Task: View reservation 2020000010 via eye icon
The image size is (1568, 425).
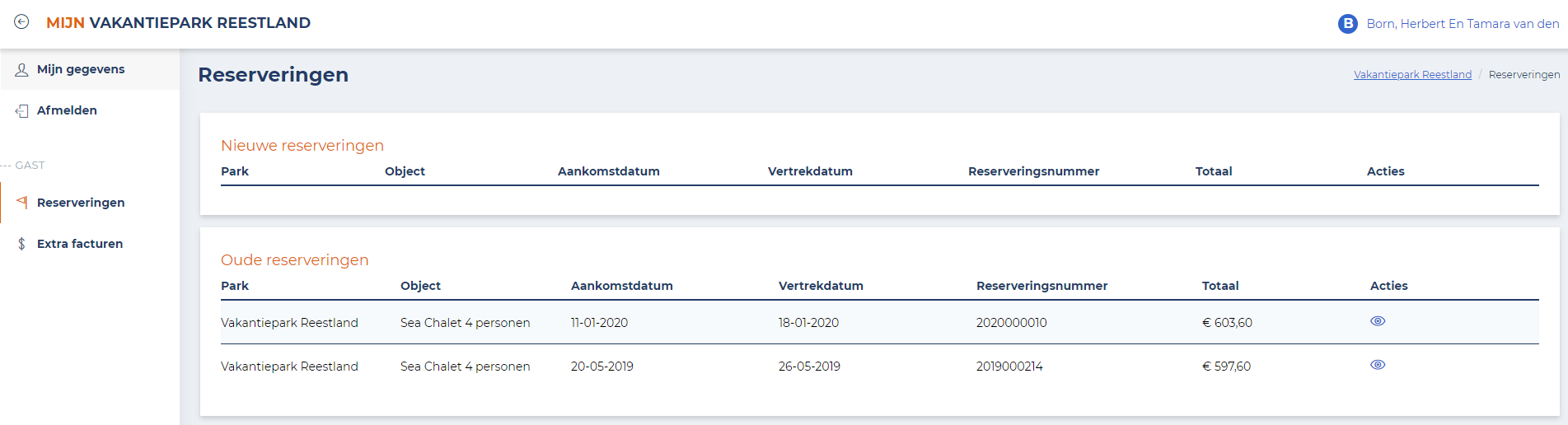Action: point(1378,321)
